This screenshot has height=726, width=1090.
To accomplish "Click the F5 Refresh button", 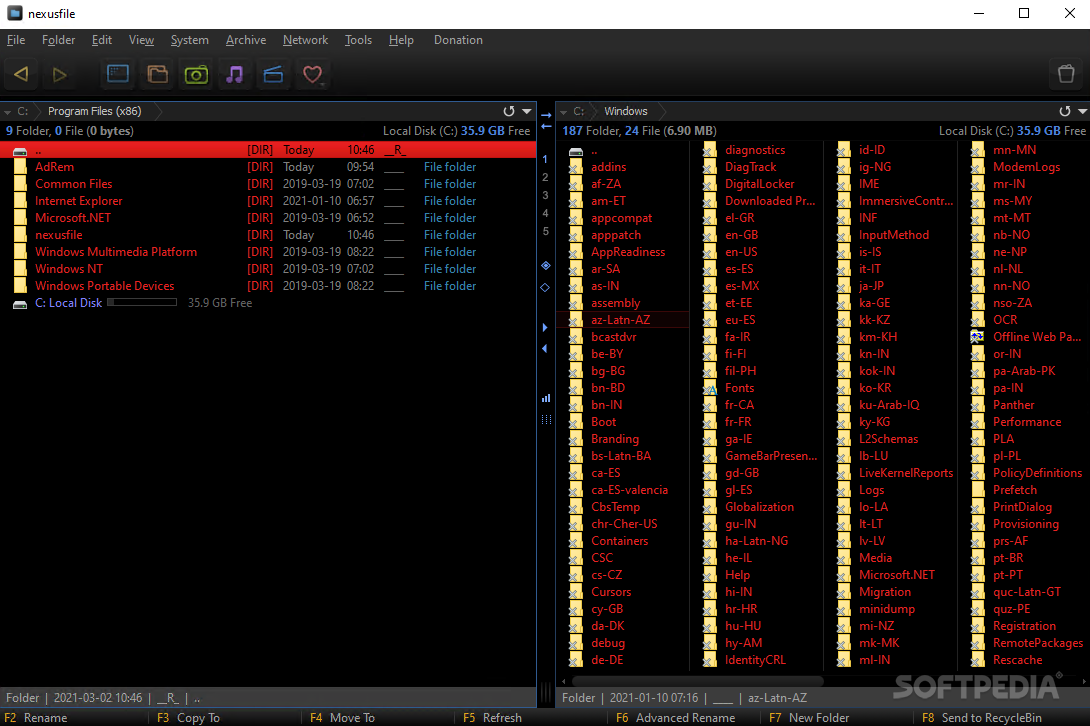I will [492, 718].
